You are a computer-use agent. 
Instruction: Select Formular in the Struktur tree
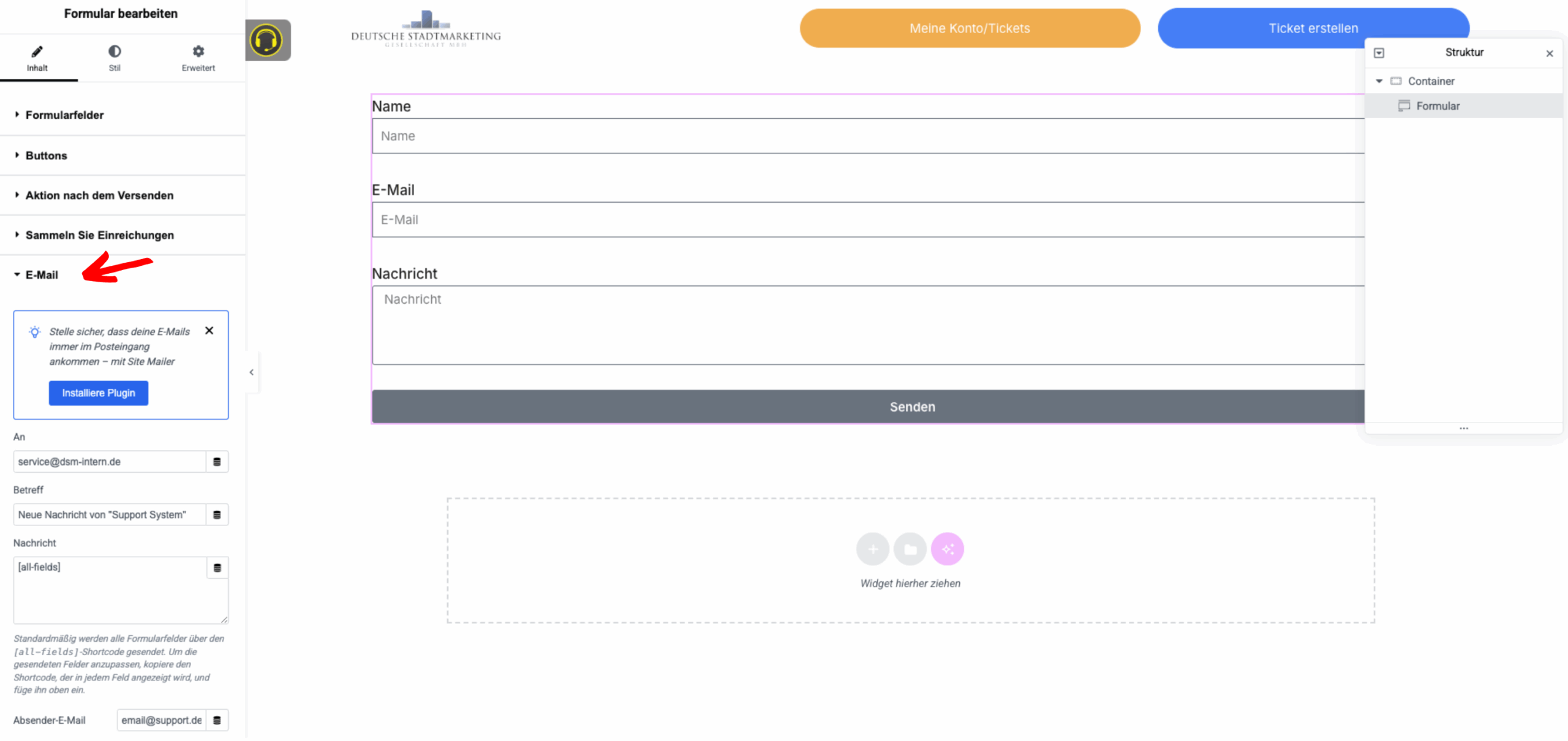(x=1438, y=105)
